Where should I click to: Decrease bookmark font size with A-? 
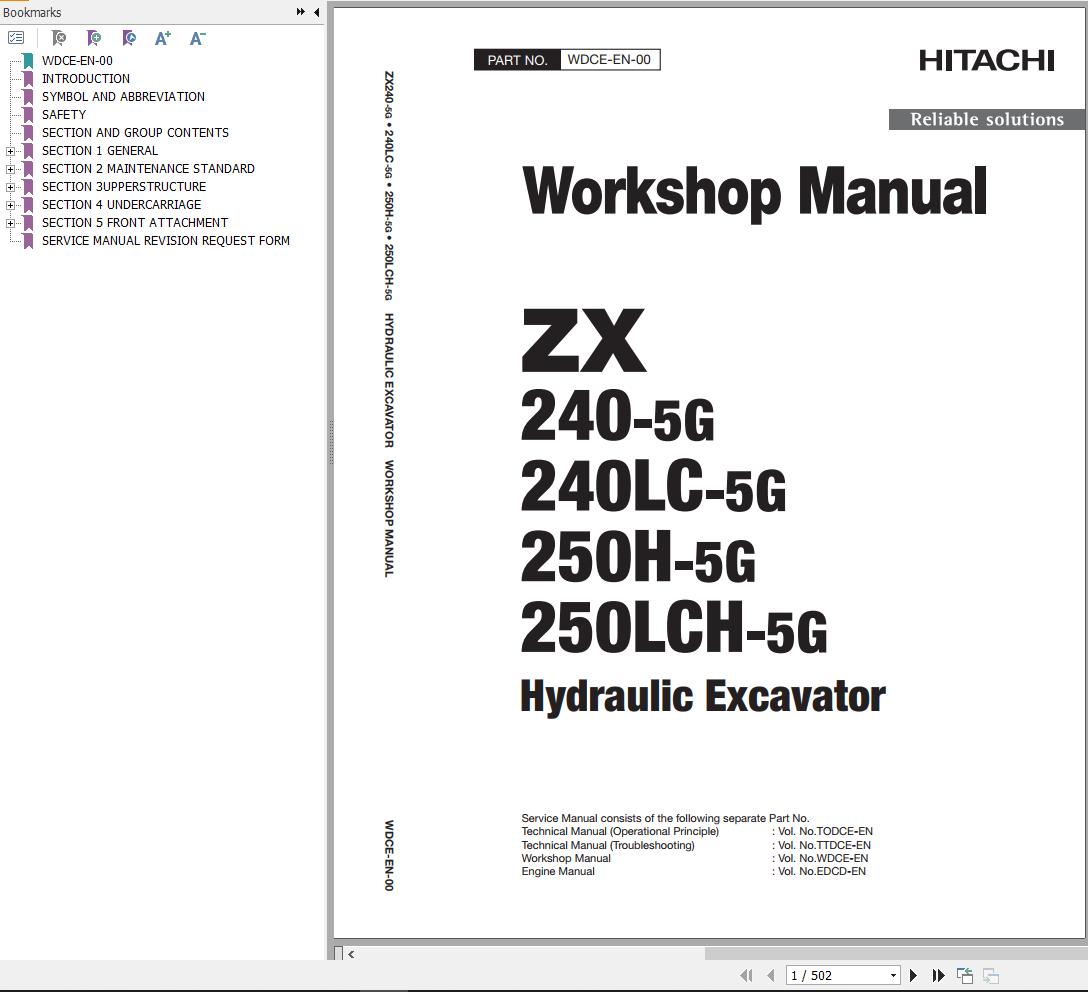coord(197,38)
